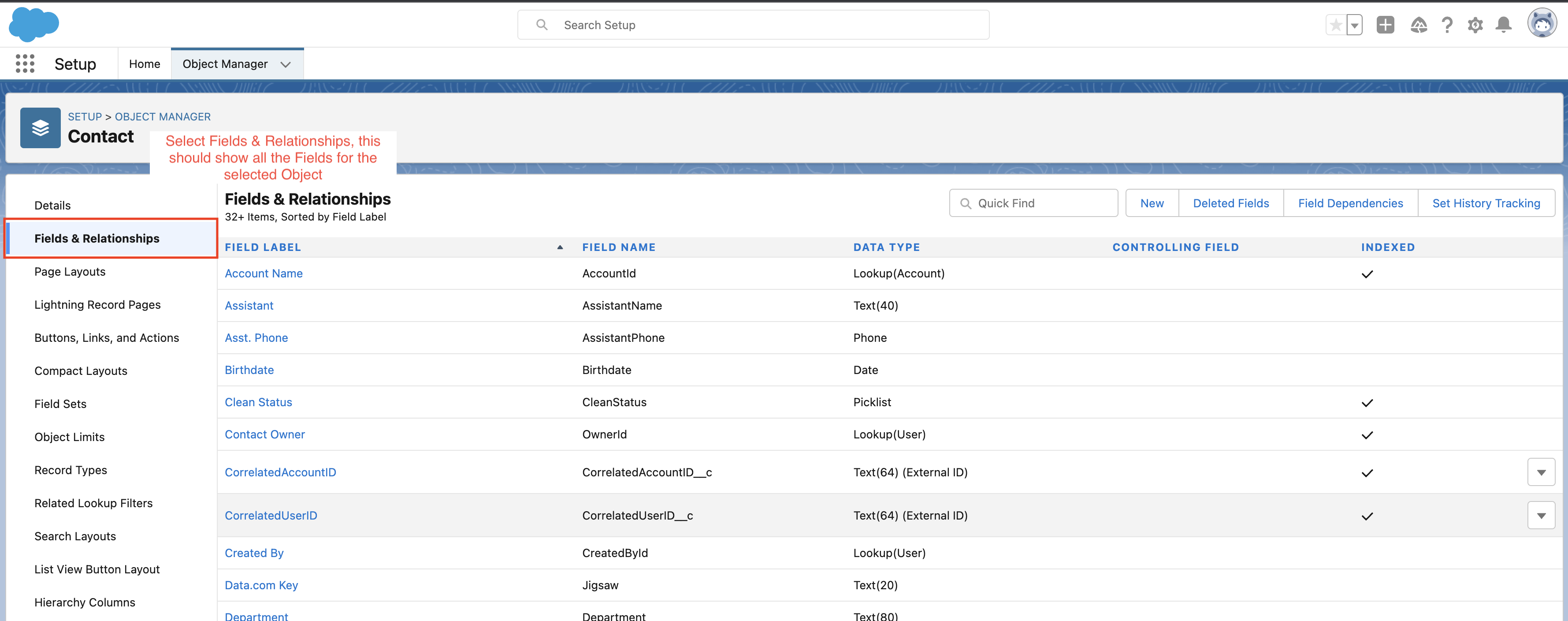
Task: Open Buttons, Links, and Actions
Action: point(107,337)
